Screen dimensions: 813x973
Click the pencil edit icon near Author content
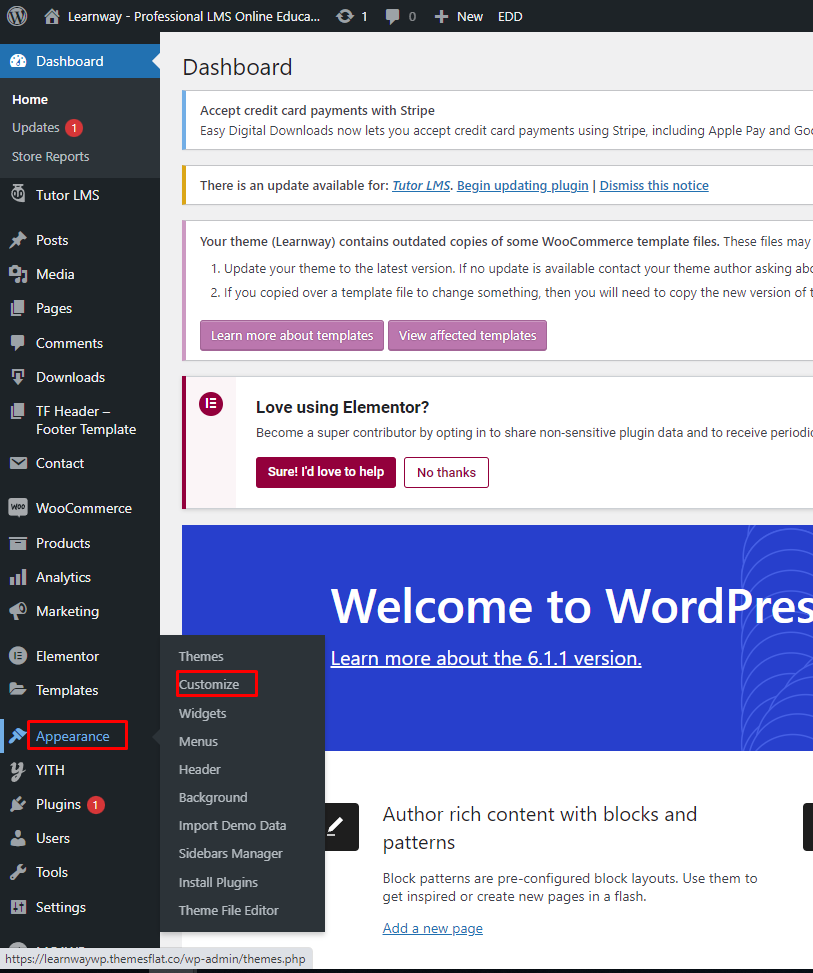tap(335, 826)
